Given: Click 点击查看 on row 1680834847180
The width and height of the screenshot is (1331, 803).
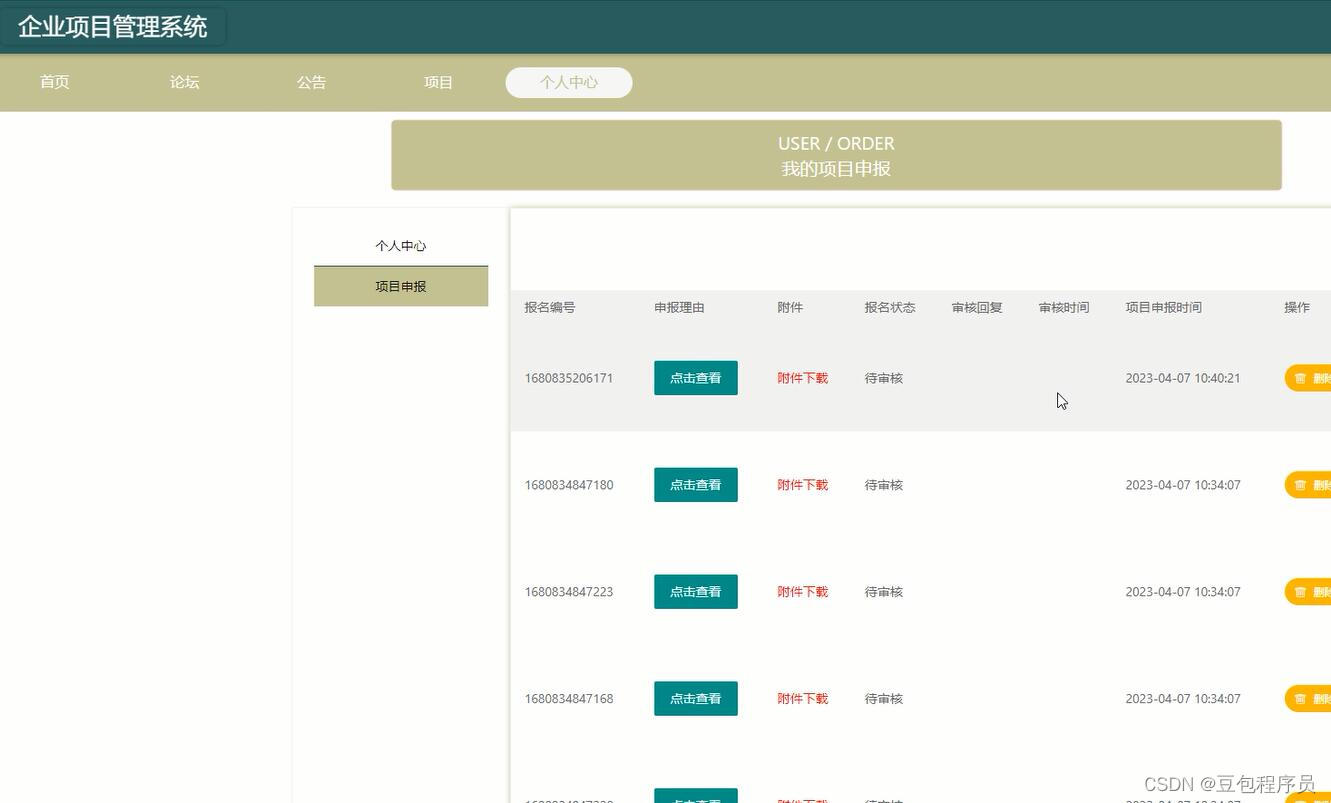Looking at the screenshot, I should click(x=695, y=485).
